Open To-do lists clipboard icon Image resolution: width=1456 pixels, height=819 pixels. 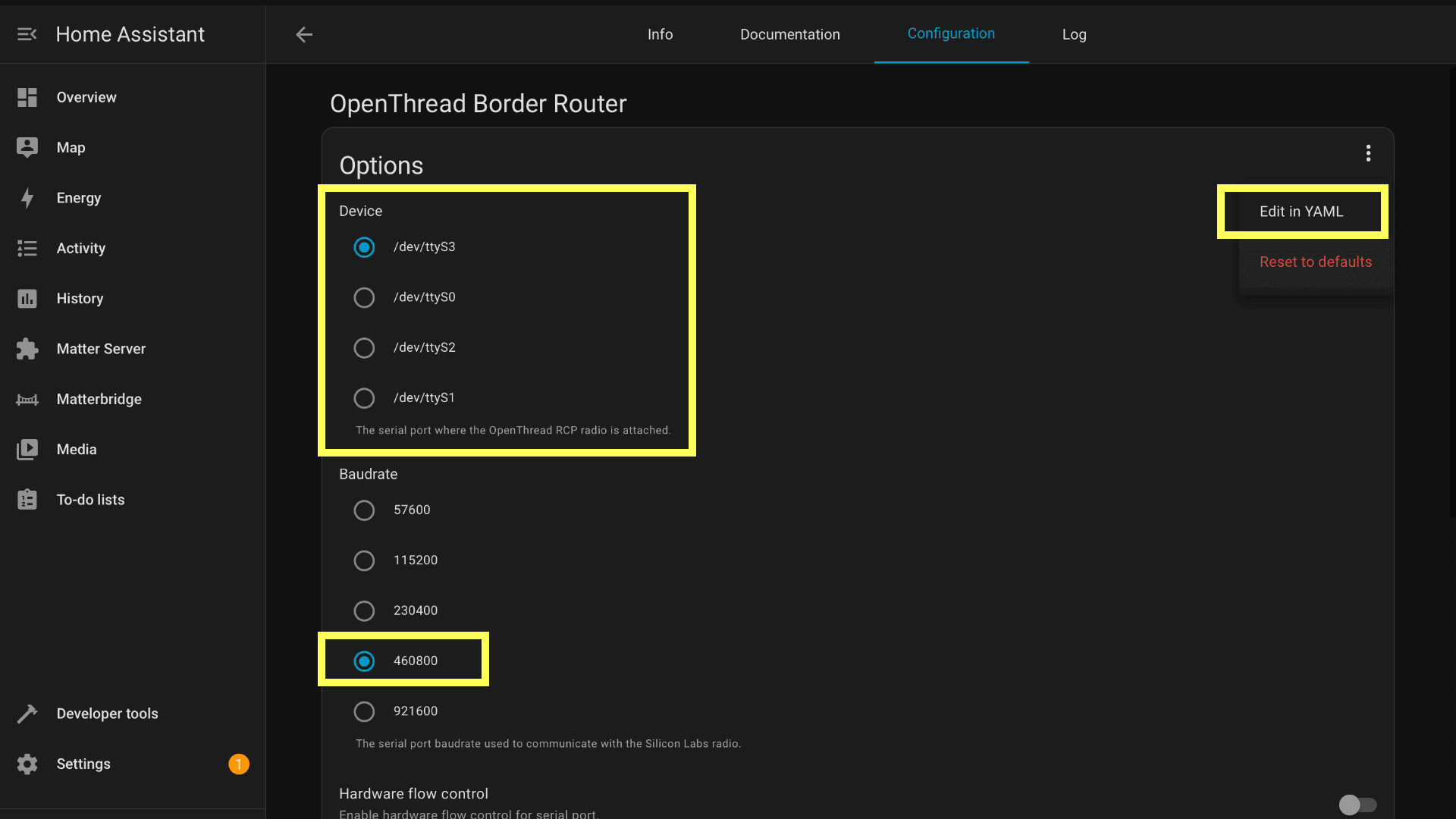pyautogui.click(x=27, y=500)
